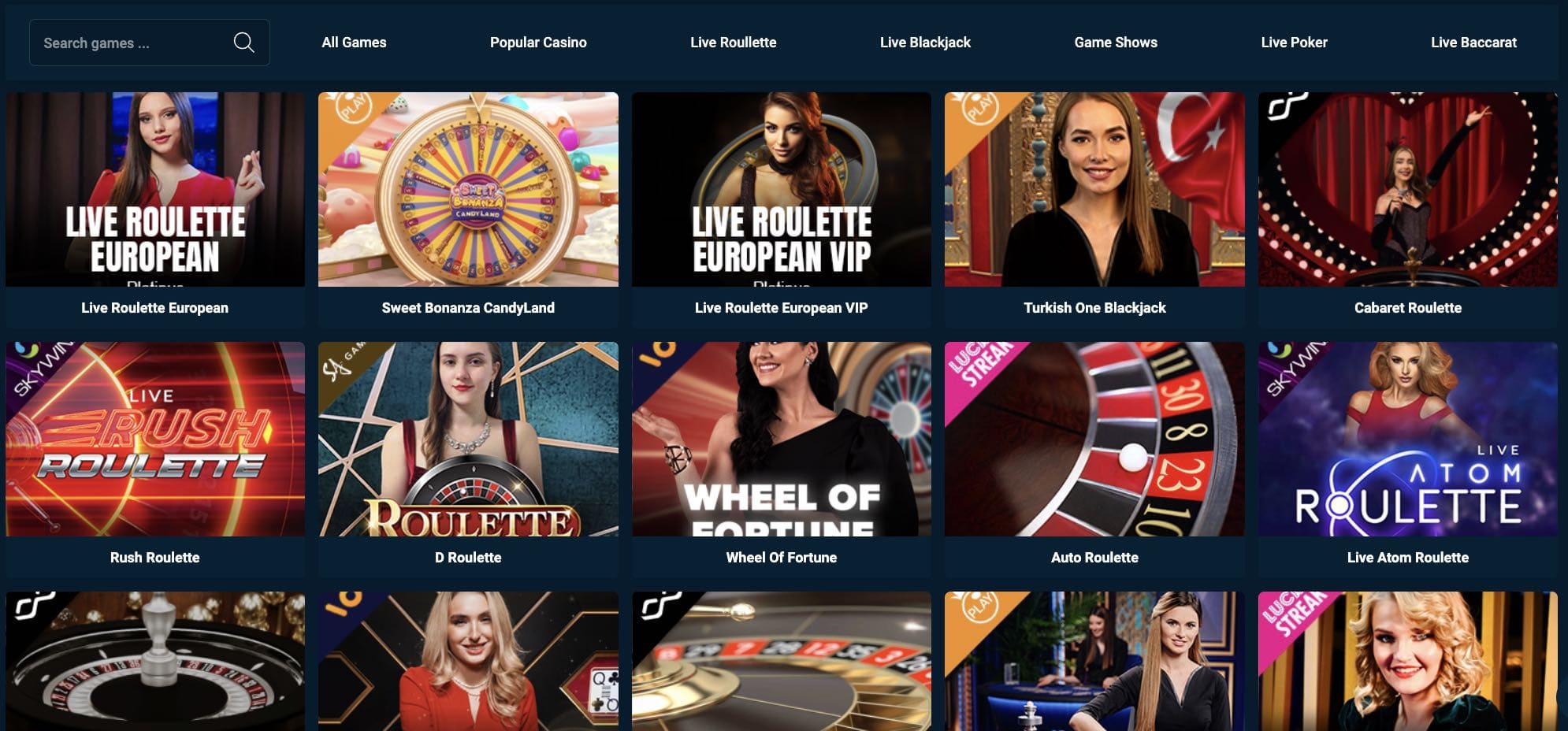Switch to the All Games tab

[354, 43]
